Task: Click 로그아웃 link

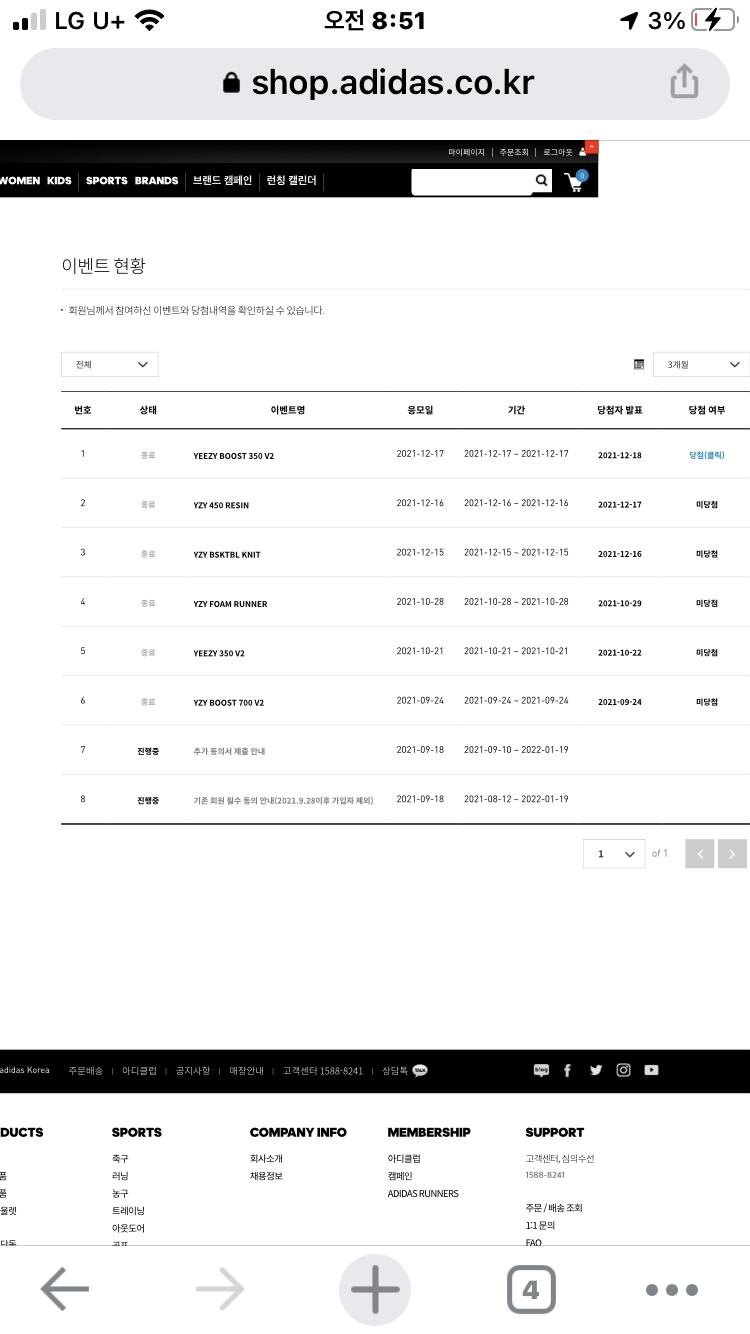Action: click(x=558, y=153)
